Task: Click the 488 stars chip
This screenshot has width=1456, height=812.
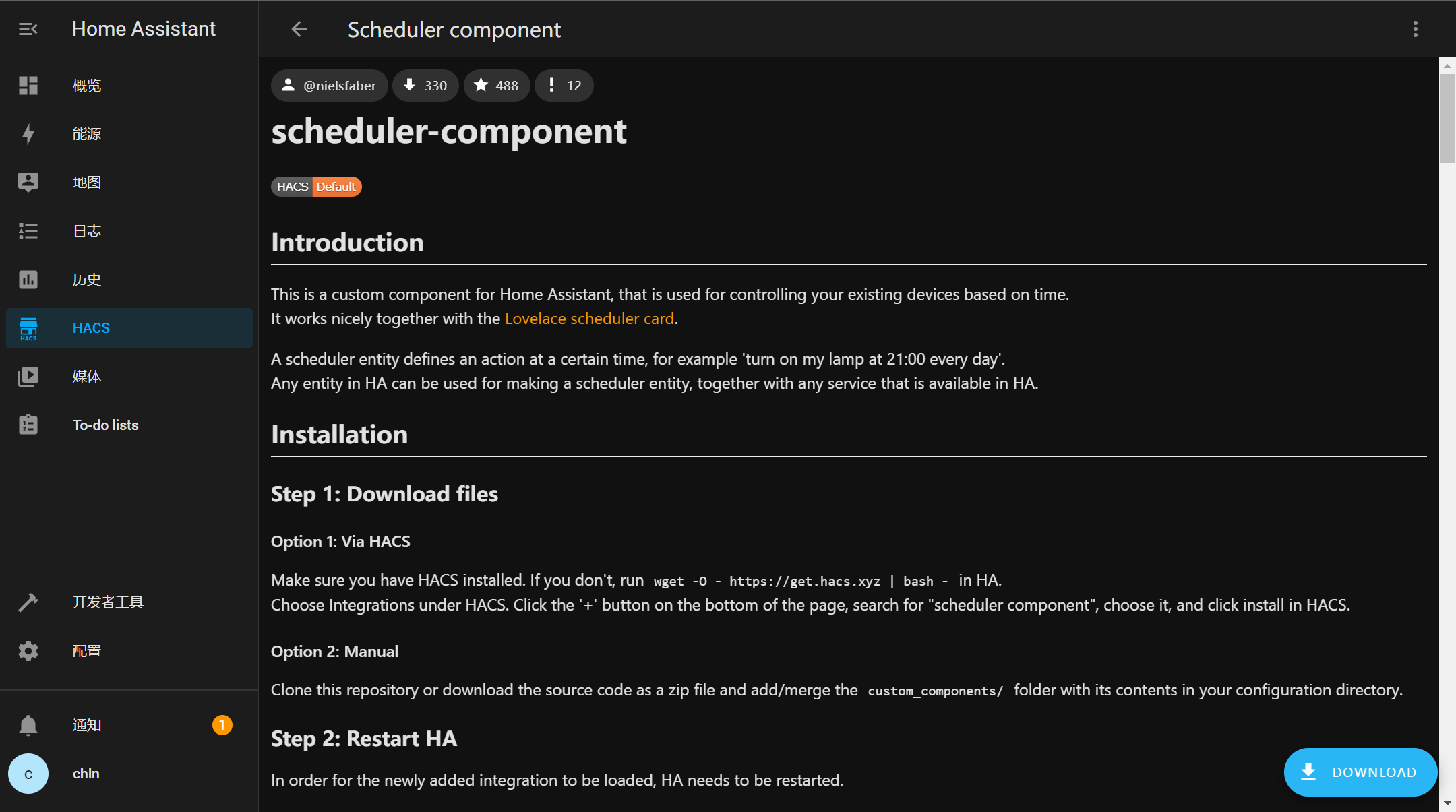Action: coord(496,86)
